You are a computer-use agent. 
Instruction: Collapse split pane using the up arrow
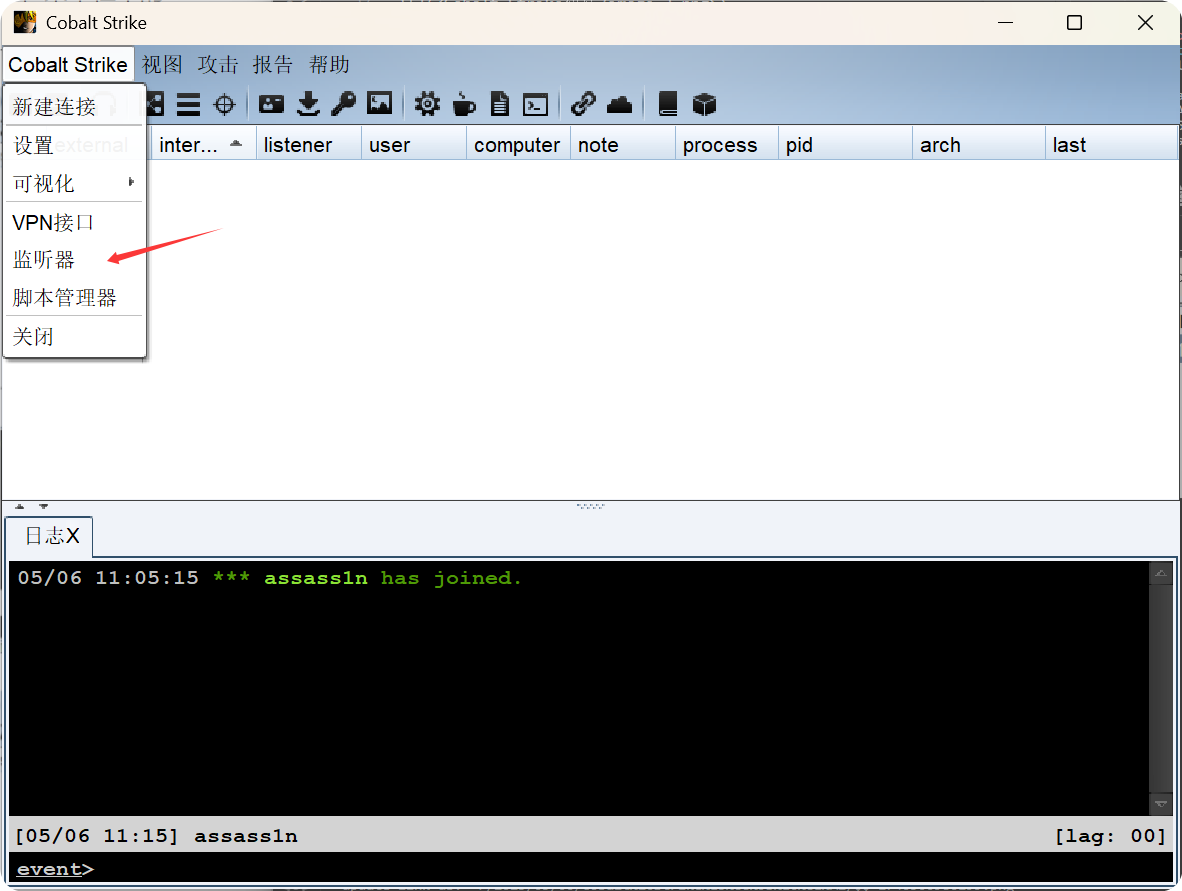tap(20, 507)
